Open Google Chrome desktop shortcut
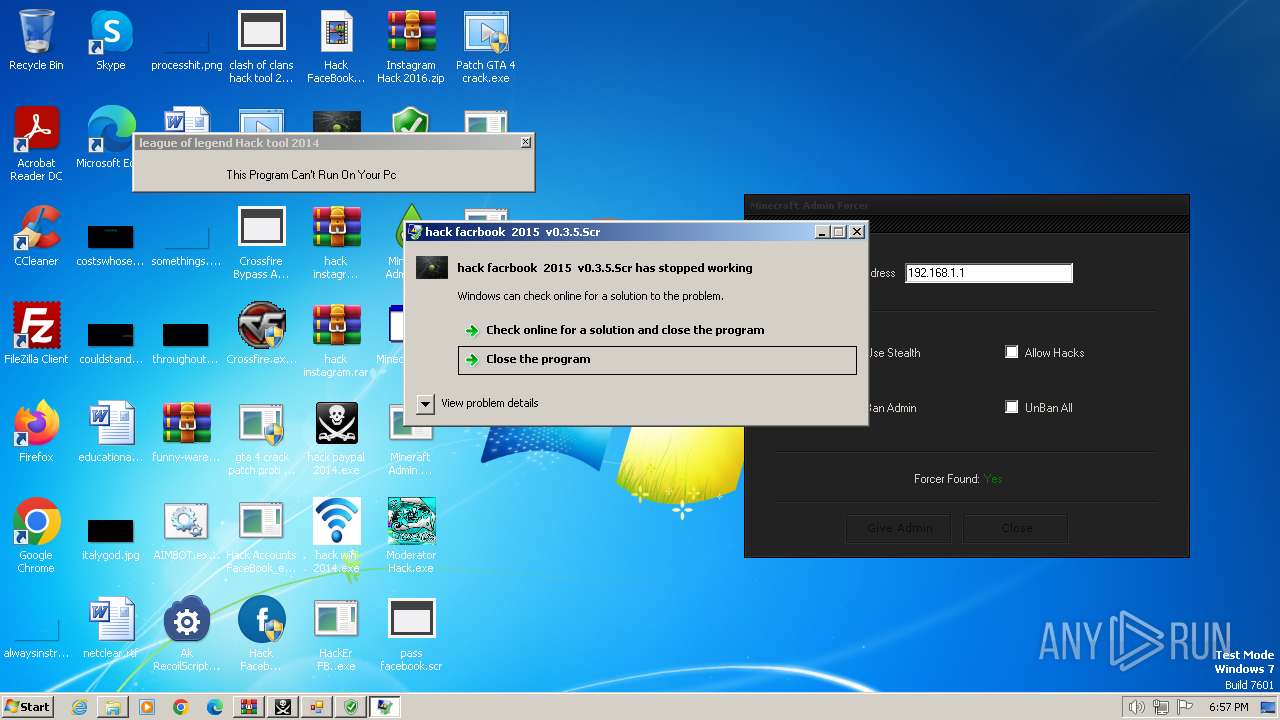Viewport: 1280px width, 720px height. [36, 536]
